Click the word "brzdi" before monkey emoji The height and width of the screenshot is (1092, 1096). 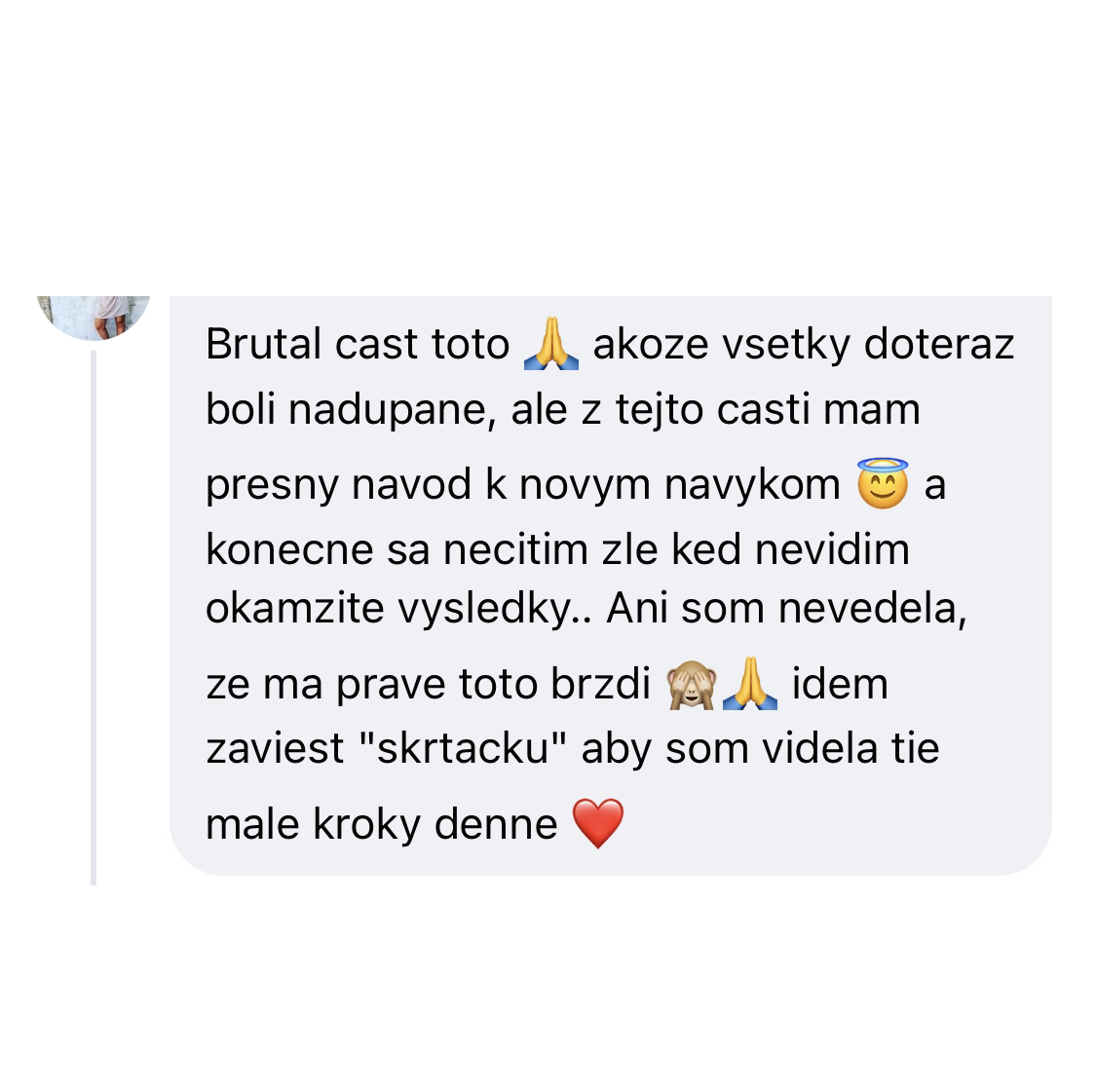[x=600, y=684]
